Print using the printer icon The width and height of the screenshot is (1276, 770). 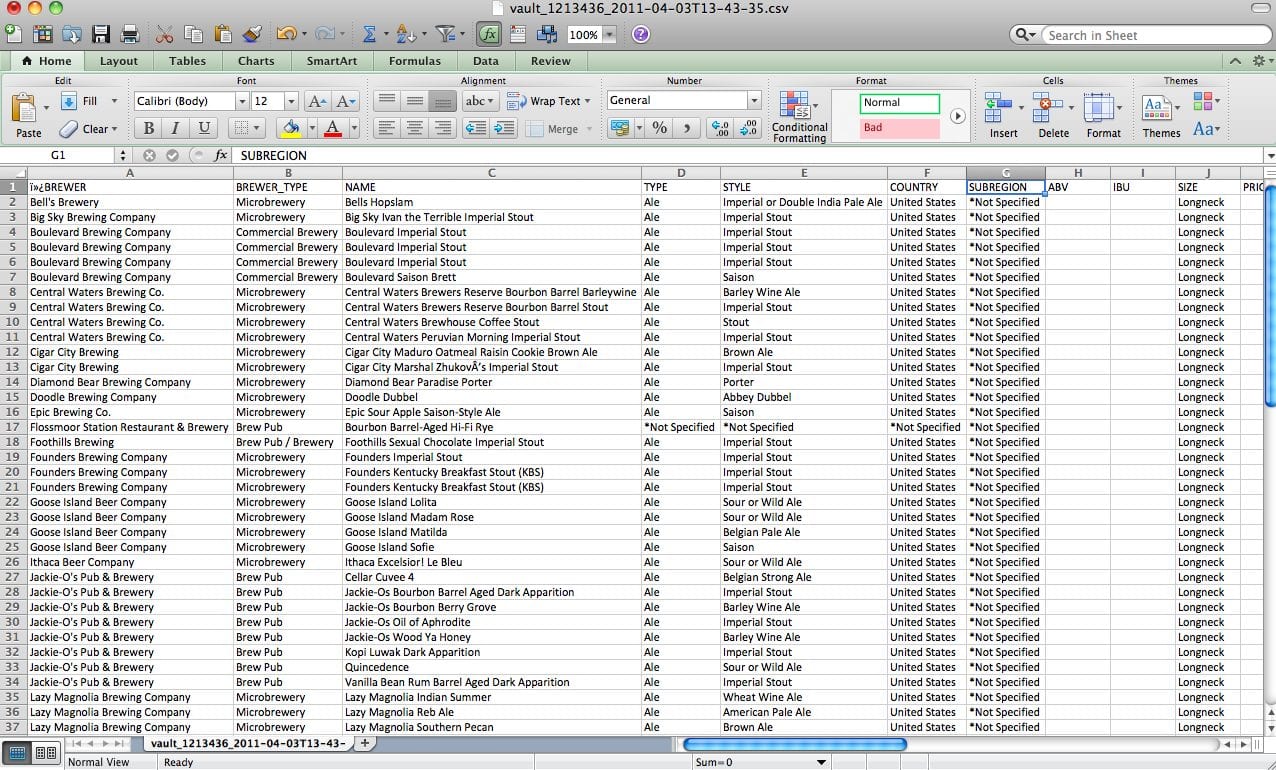coord(129,34)
